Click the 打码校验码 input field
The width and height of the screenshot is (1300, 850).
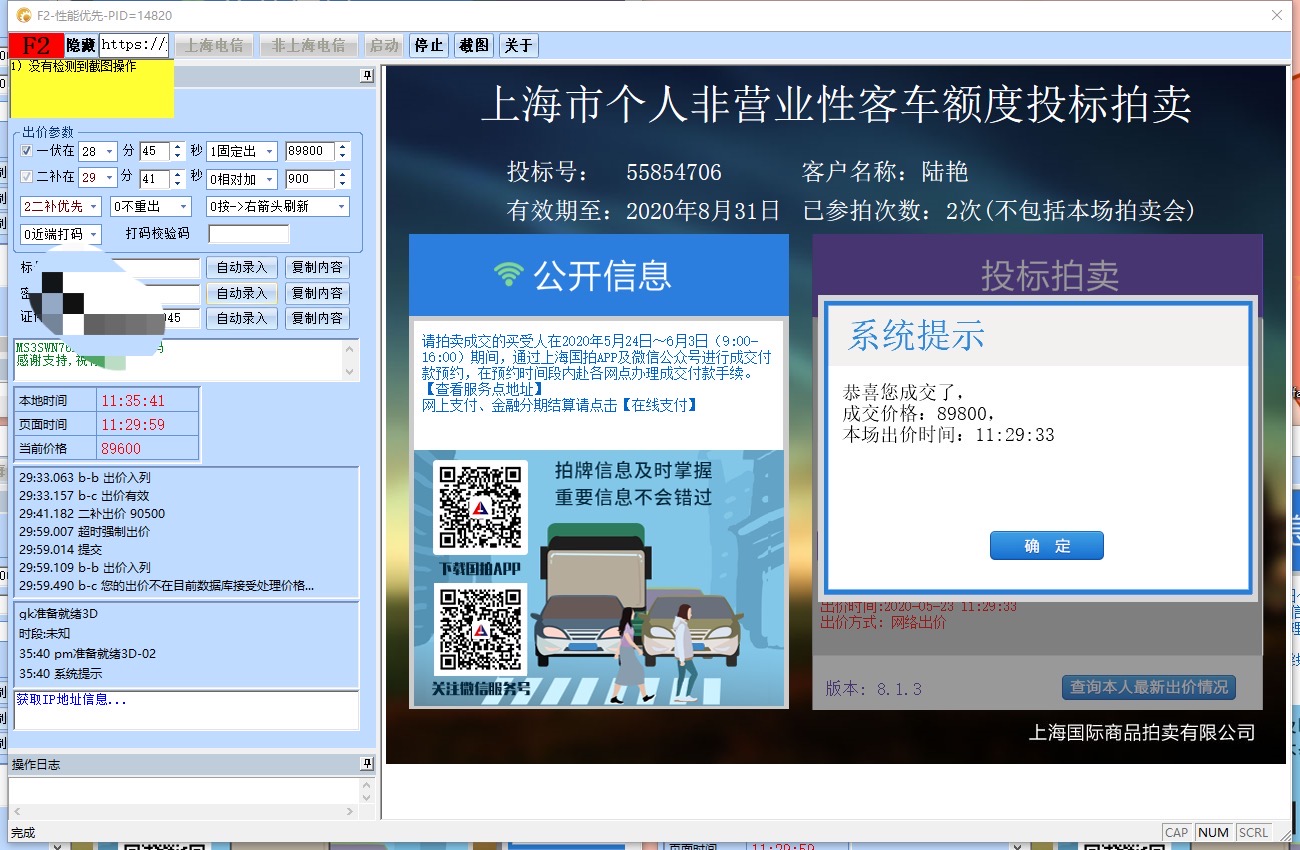[249, 234]
